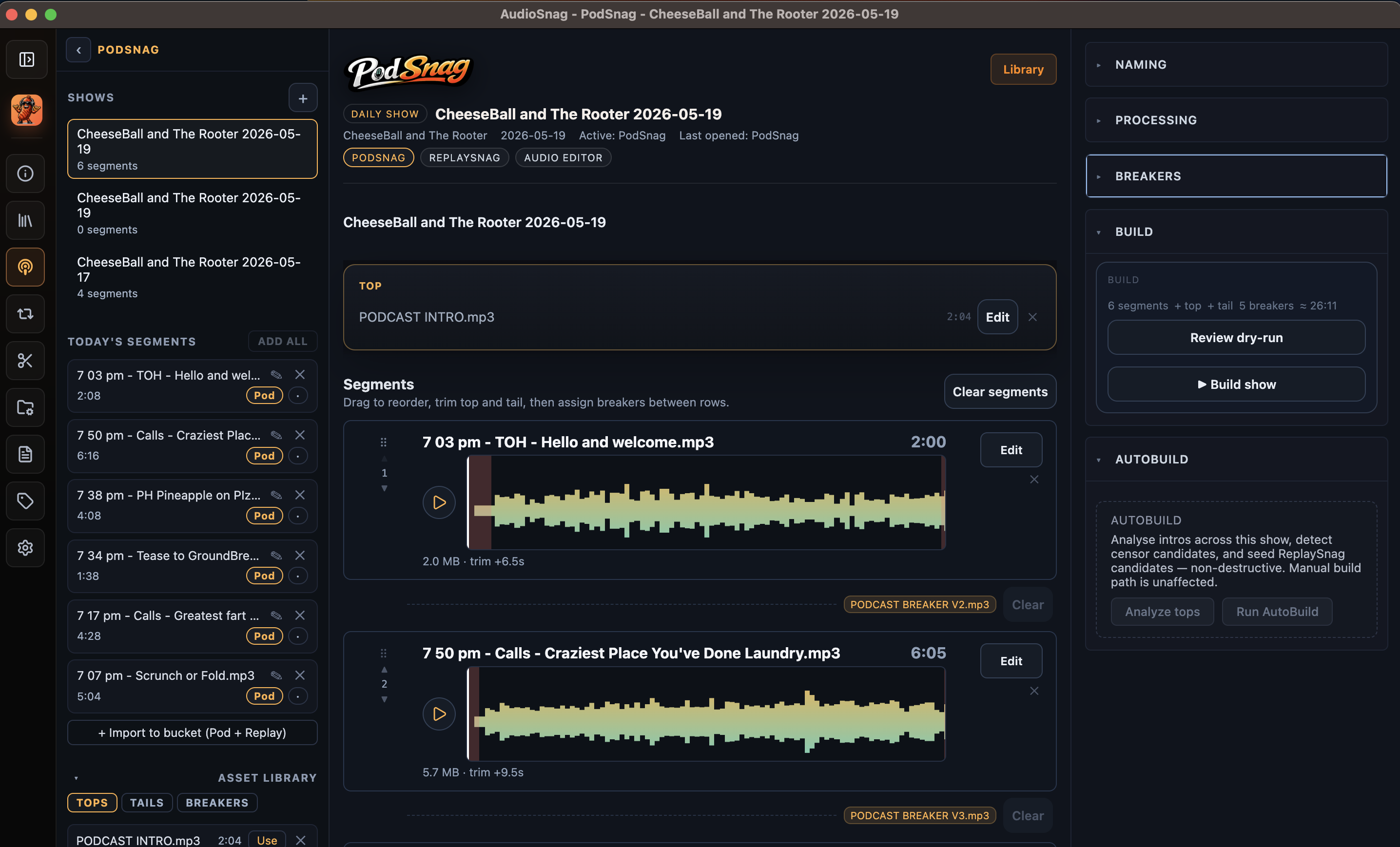Show the BREAKERS asset tab
This screenshot has width=1400, height=847.
[x=217, y=802]
